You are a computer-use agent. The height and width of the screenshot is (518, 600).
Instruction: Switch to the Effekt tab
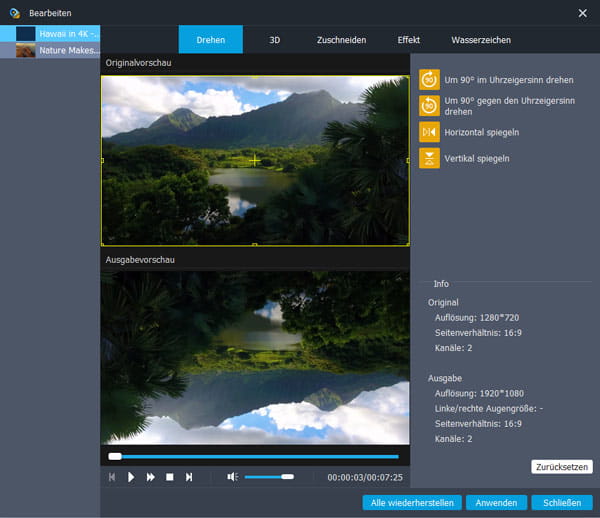point(409,40)
